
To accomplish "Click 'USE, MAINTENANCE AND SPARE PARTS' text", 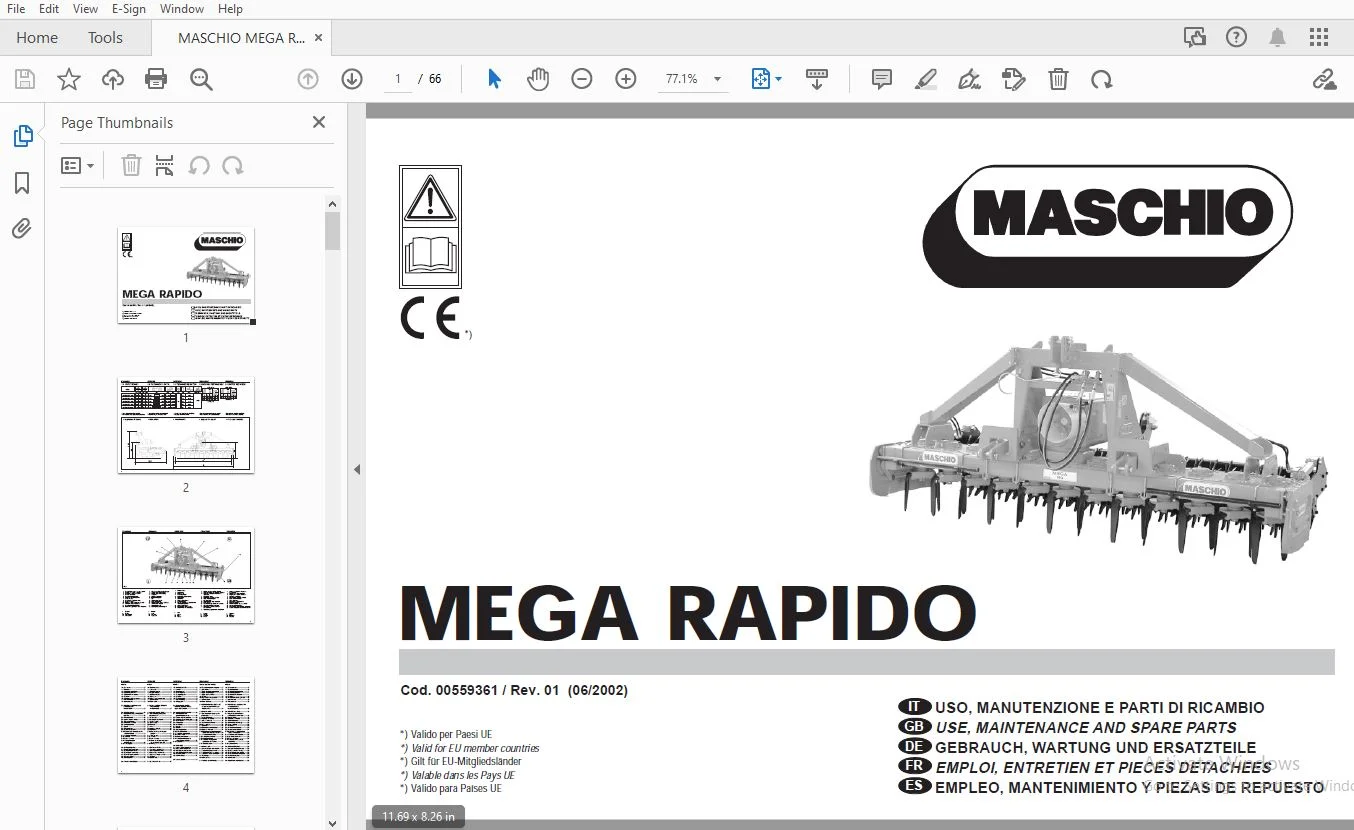I will click(x=1086, y=727).
